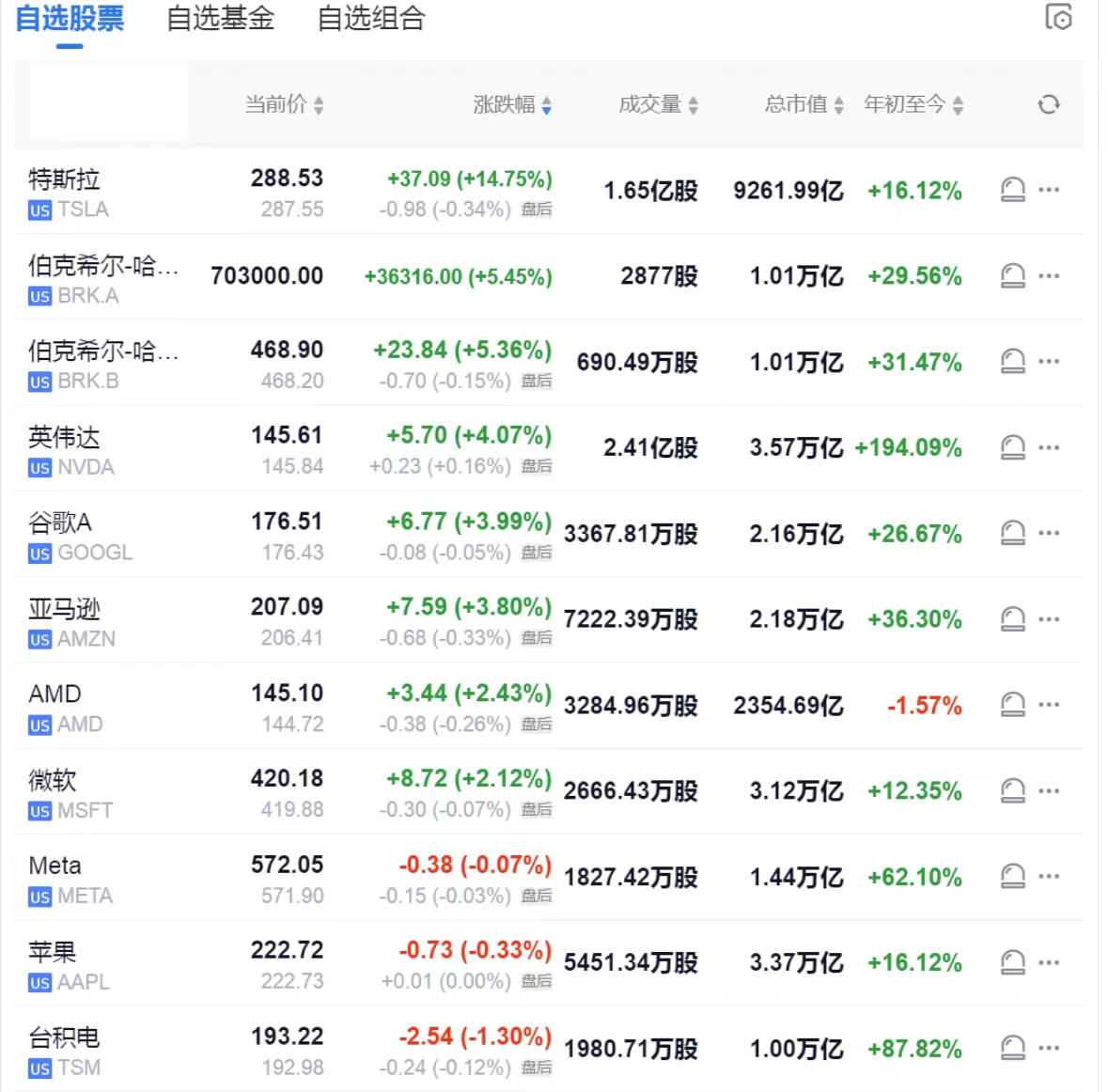The width and height of the screenshot is (1108, 1092).
Task: Click the market cap 3.57万亿
Action: 796,447
